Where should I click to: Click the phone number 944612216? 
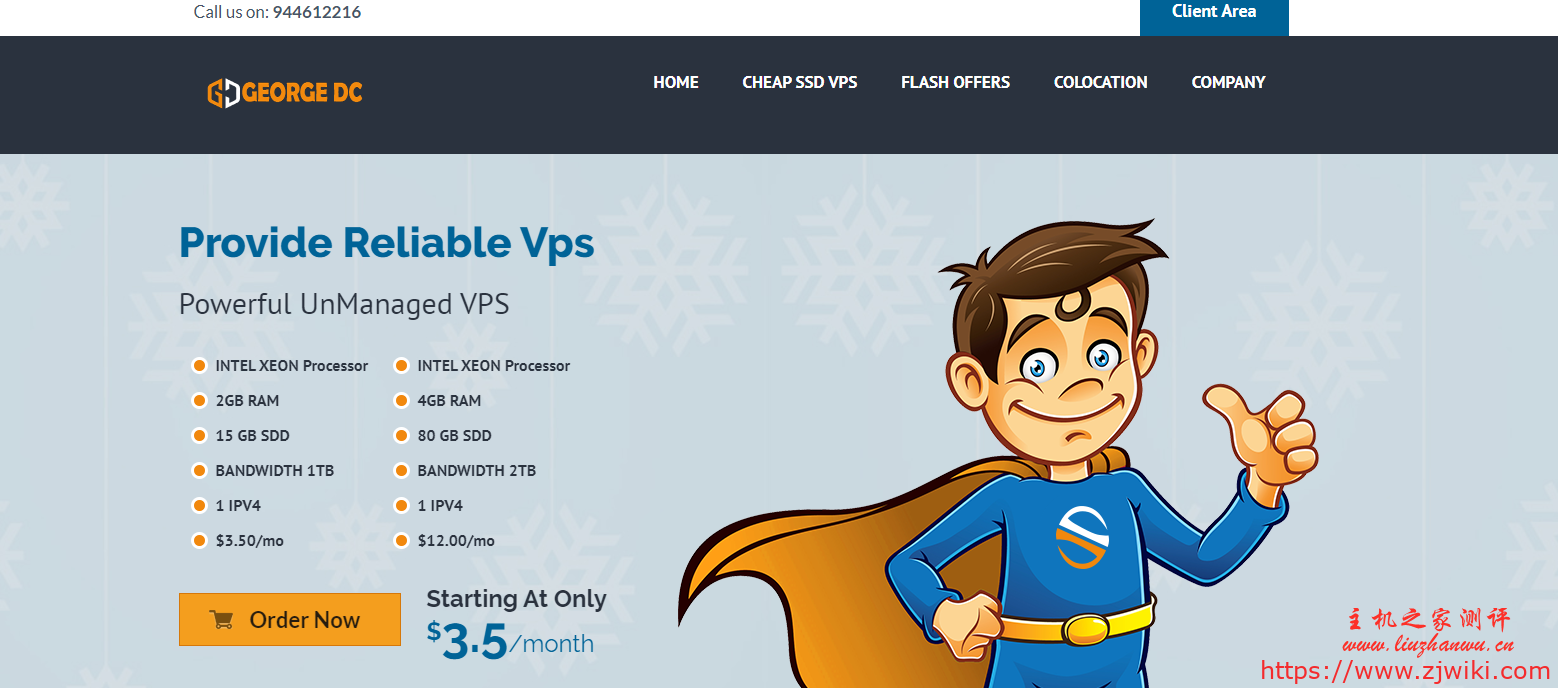[317, 12]
